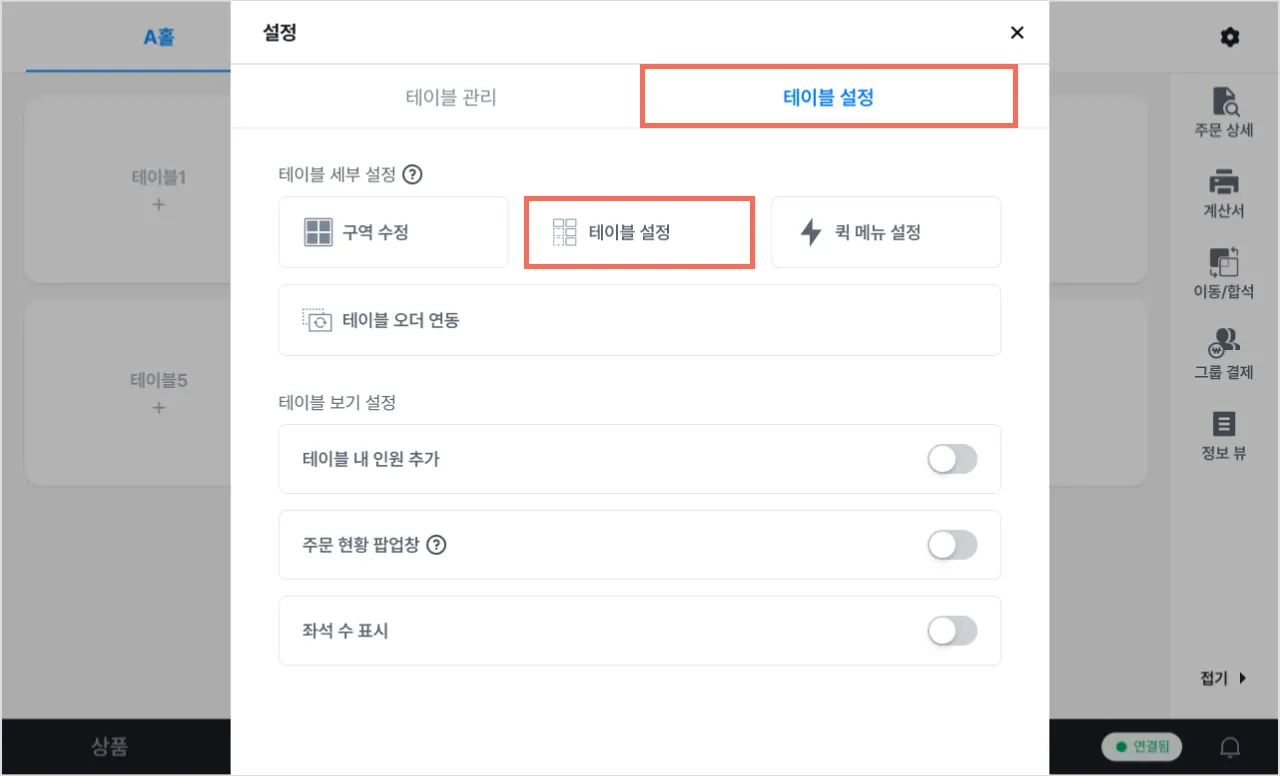Select the 이동/합석 move-merge icon

(1224, 263)
